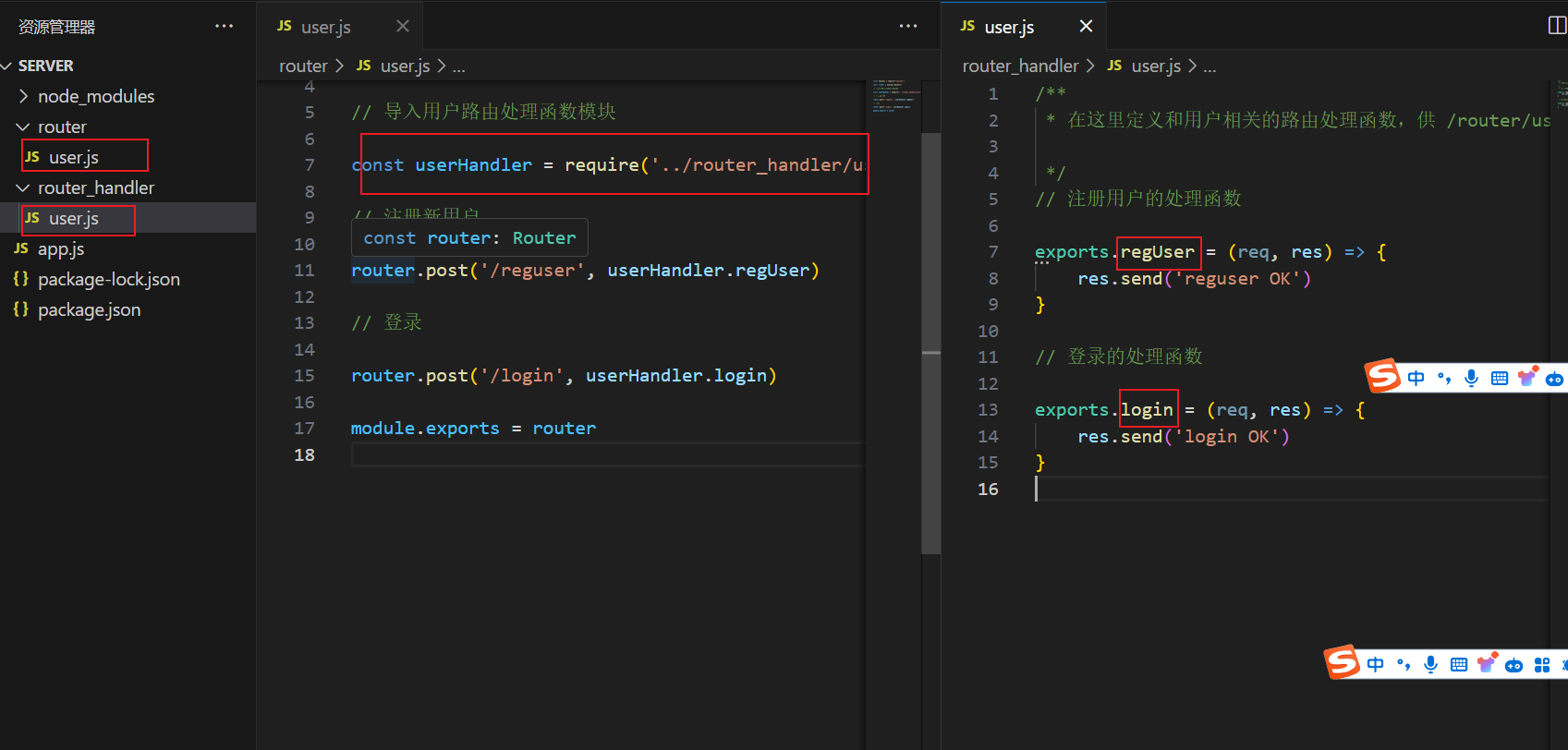The height and width of the screenshot is (750, 1568).
Task: Toggle 中 language mode on the Sogou bar near line 12
Action: [x=1416, y=378]
